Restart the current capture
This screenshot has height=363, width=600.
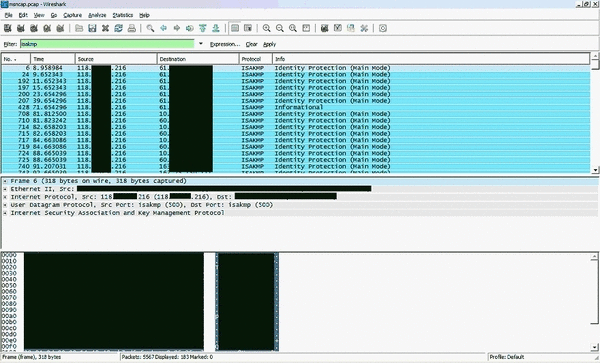tap(60, 28)
